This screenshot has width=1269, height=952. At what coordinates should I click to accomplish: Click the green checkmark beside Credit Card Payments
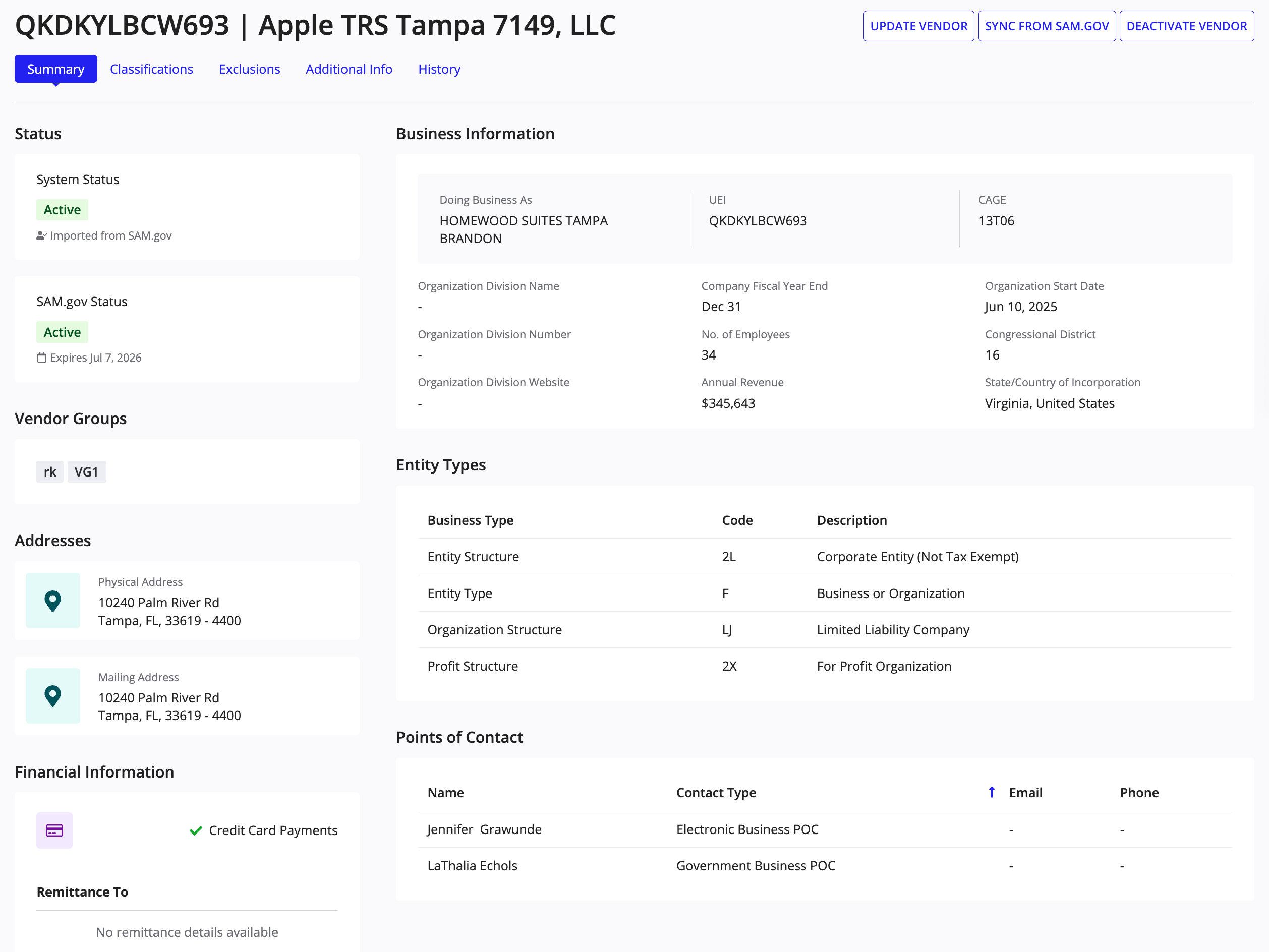click(196, 830)
